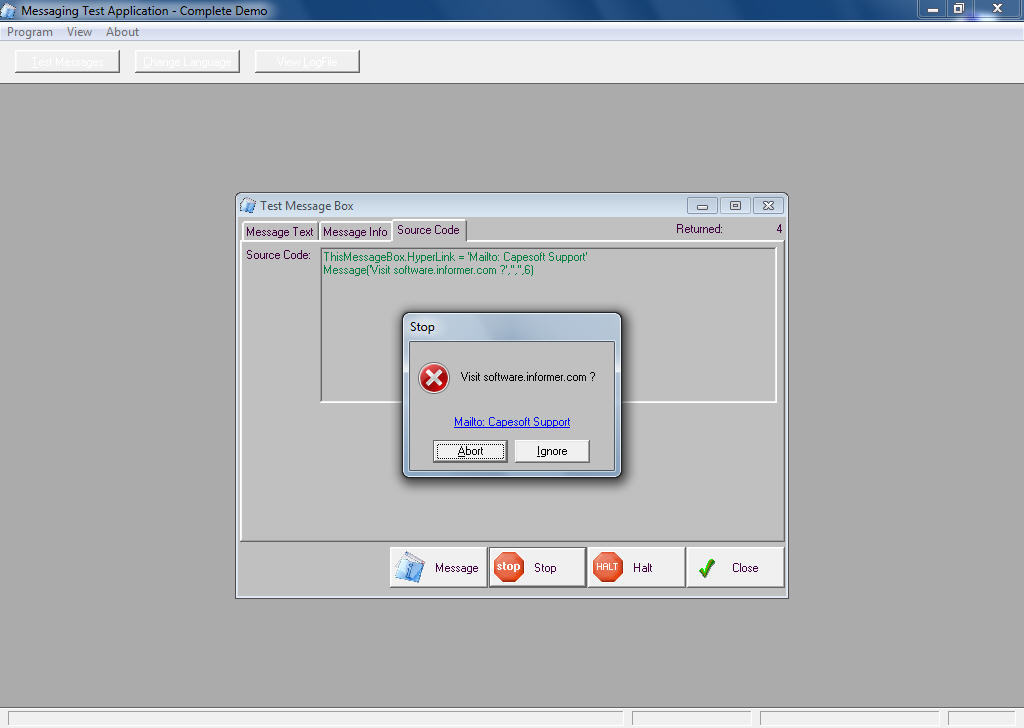
Task: Switch to the Message Text tab
Action: [280, 232]
